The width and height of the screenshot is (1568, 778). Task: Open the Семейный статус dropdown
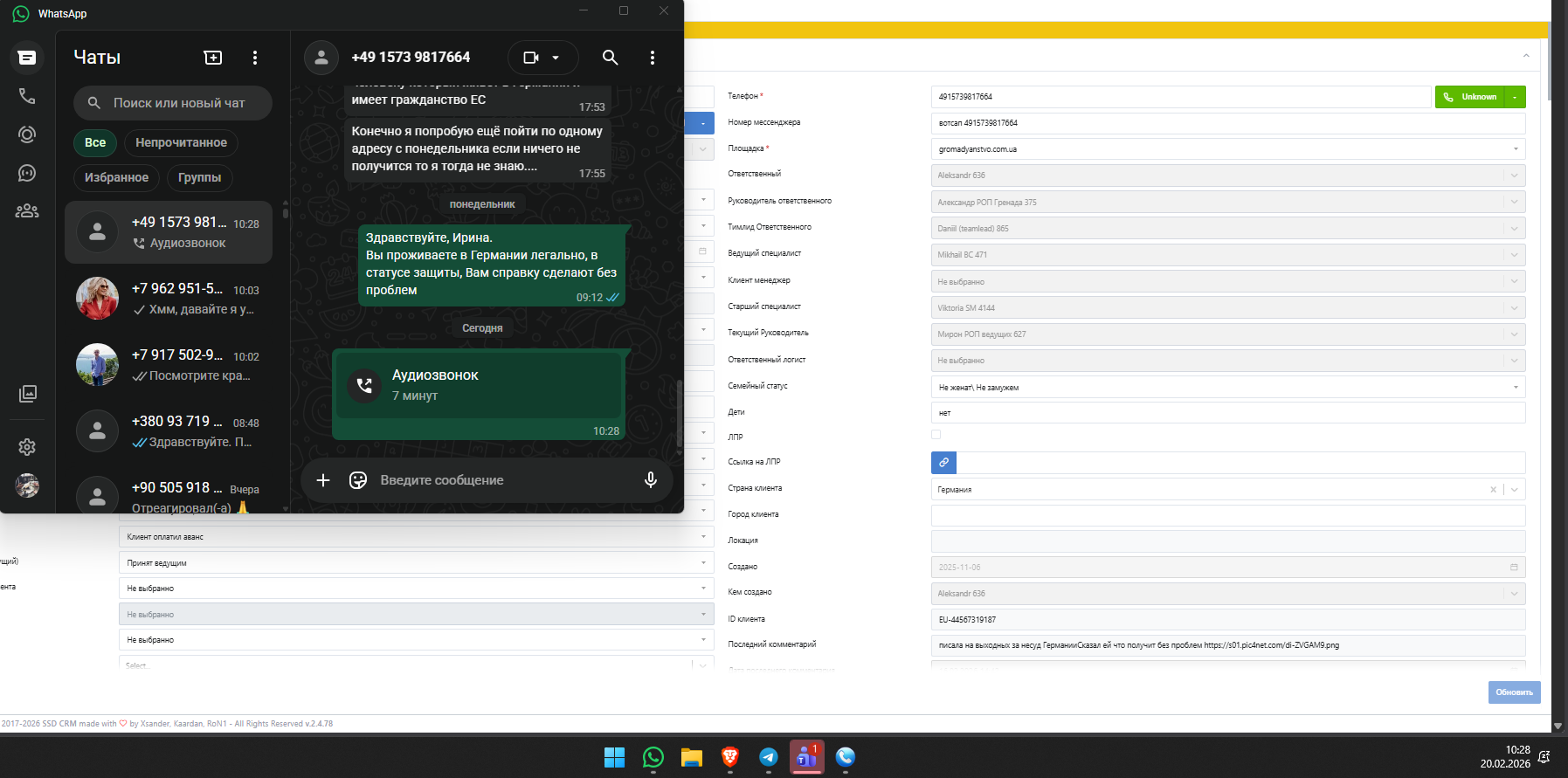pyautogui.click(x=1228, y=387)
